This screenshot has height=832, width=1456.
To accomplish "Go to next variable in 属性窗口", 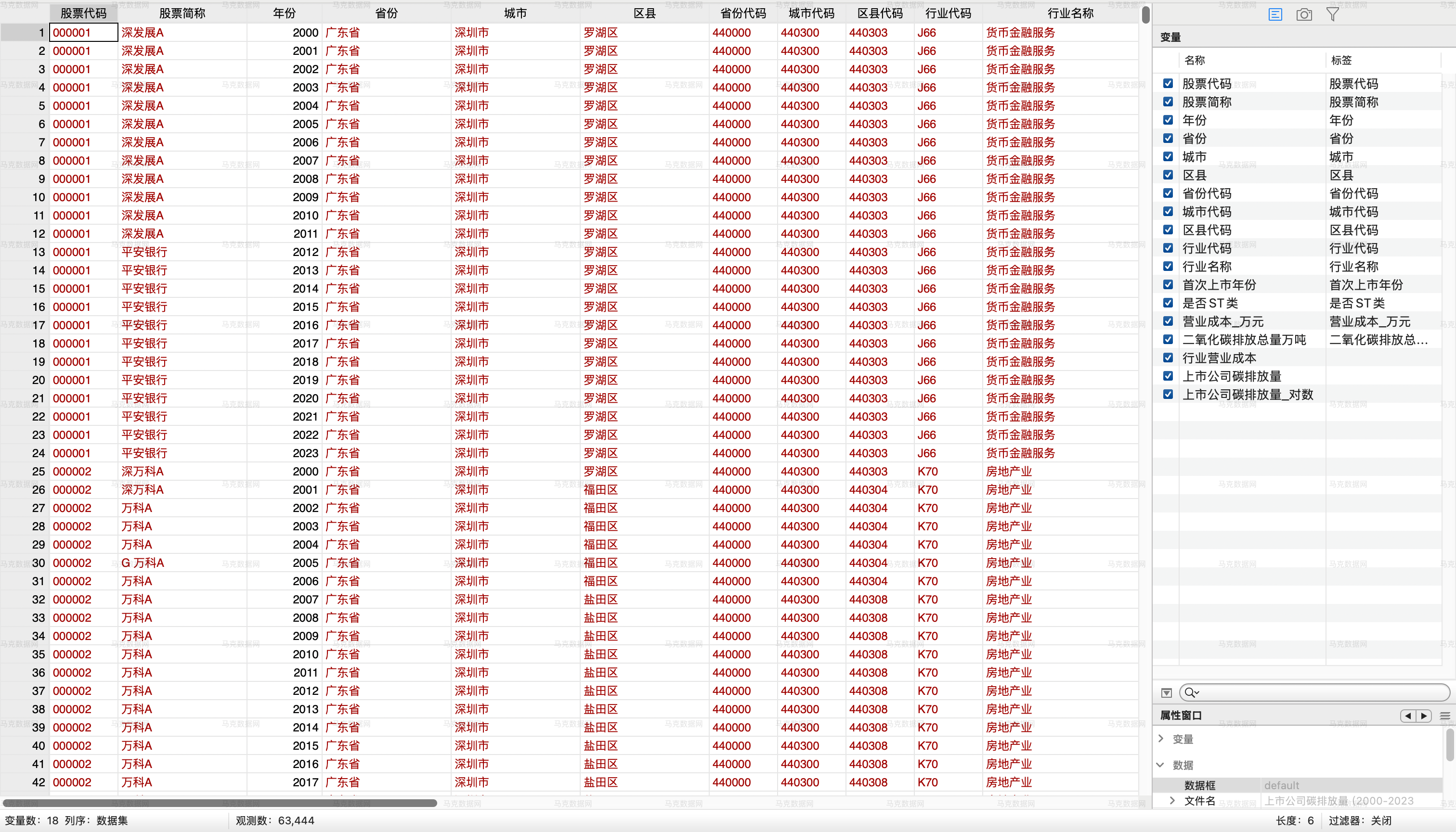I will click(1424, 716).
